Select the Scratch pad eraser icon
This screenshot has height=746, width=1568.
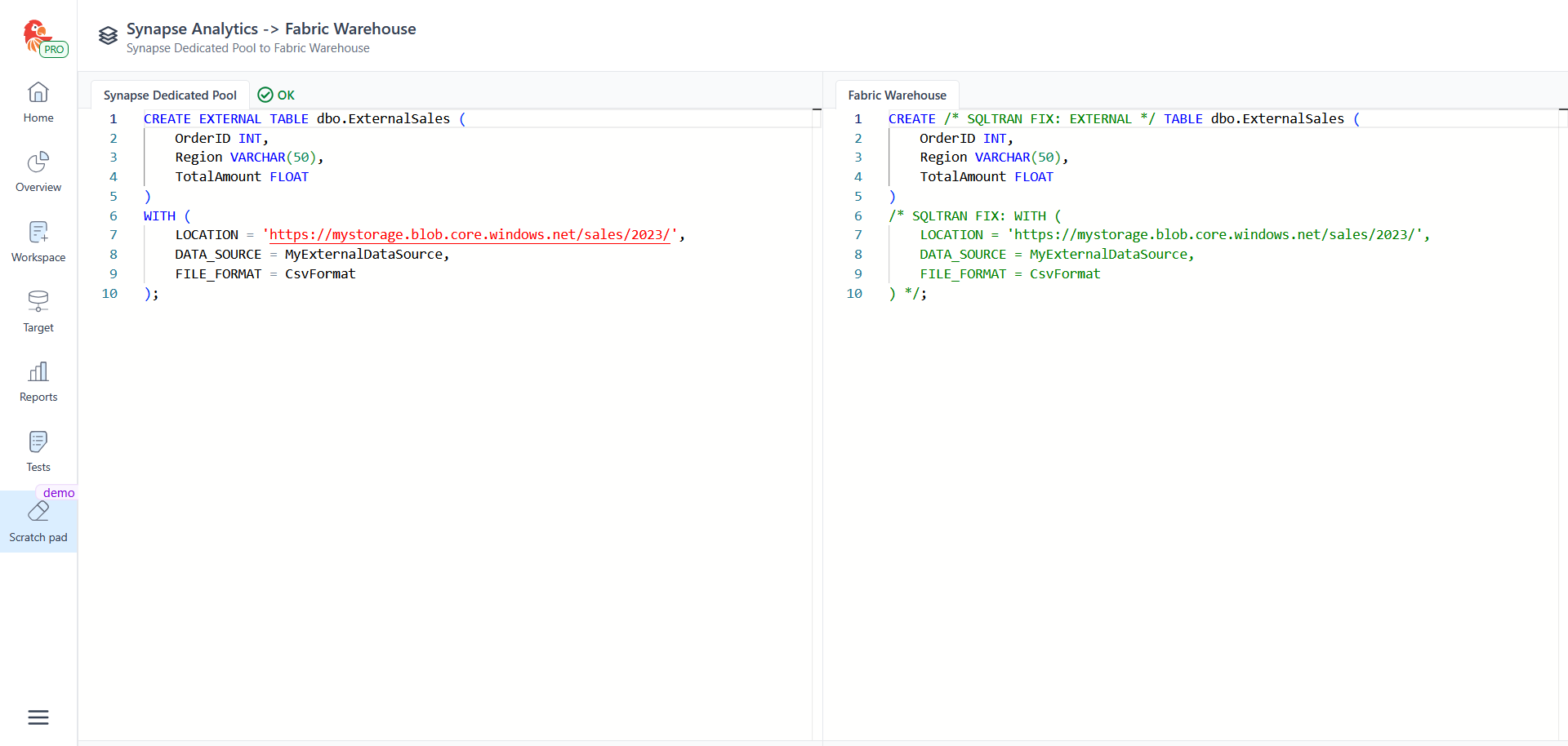click(x=38, y=512)
